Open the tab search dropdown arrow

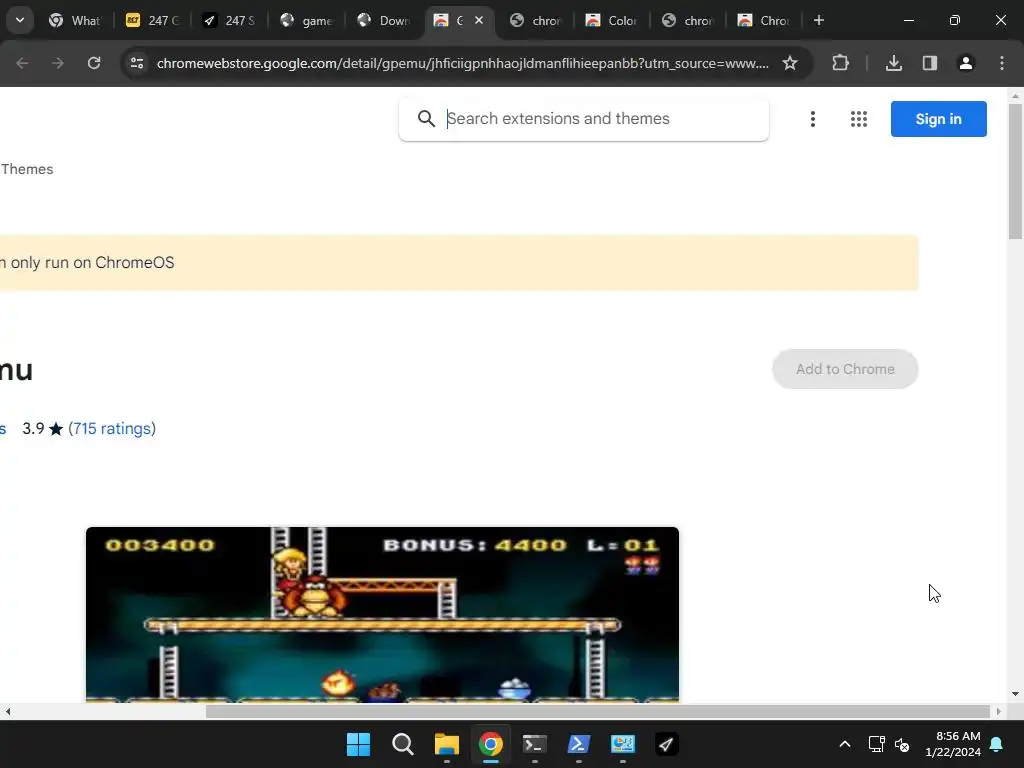tap(20, 20)
